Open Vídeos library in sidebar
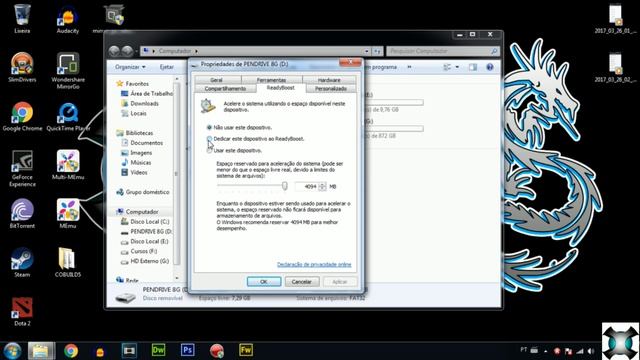 tap(134, 172)
